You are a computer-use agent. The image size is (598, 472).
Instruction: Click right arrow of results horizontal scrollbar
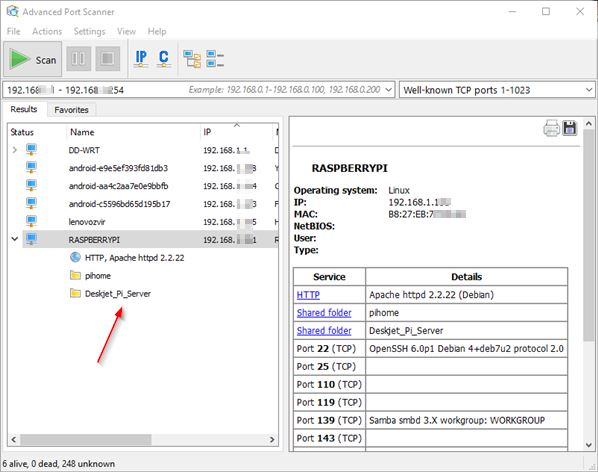pyautogui.click(x=272, y=440)
